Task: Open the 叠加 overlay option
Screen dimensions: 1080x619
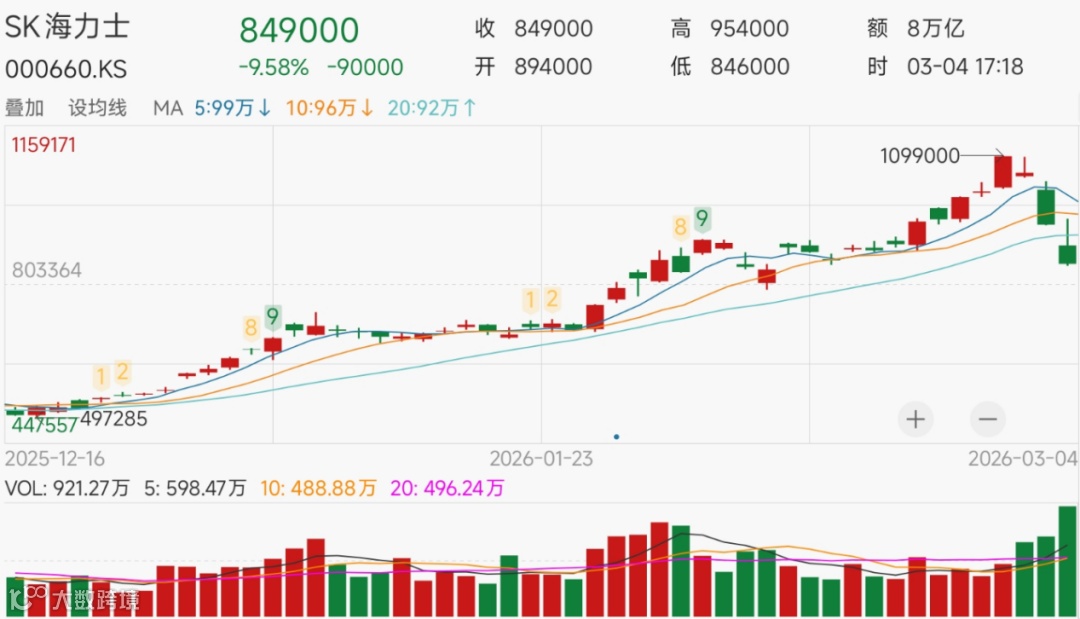Action: pos(25,108)
